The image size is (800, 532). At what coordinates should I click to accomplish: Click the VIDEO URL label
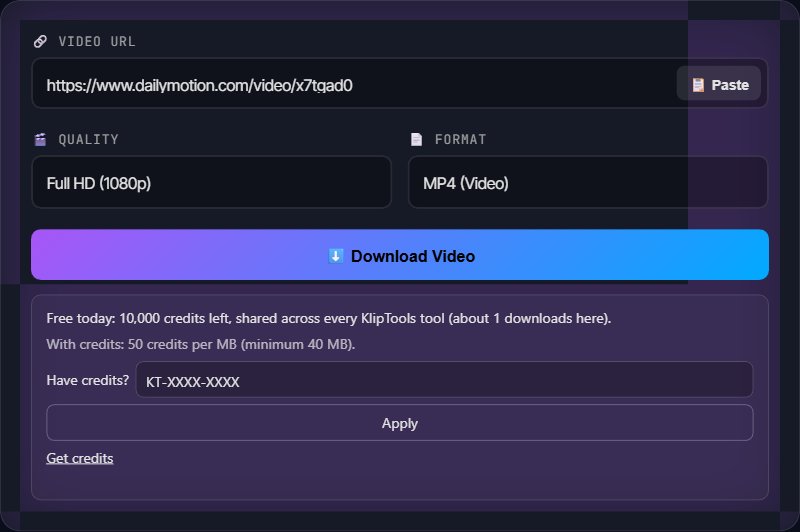[97, 41]
